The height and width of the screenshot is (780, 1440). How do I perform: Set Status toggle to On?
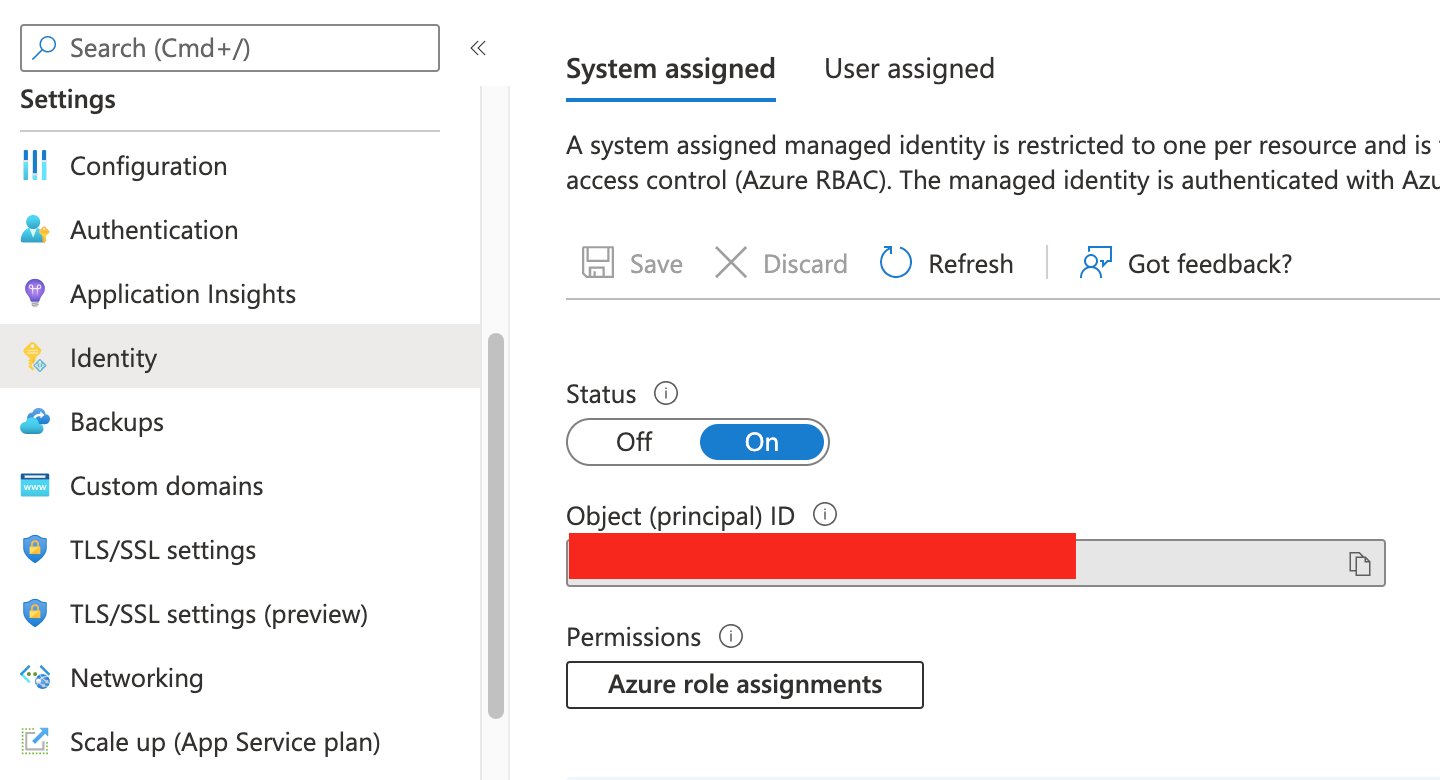tap(762, 442)
